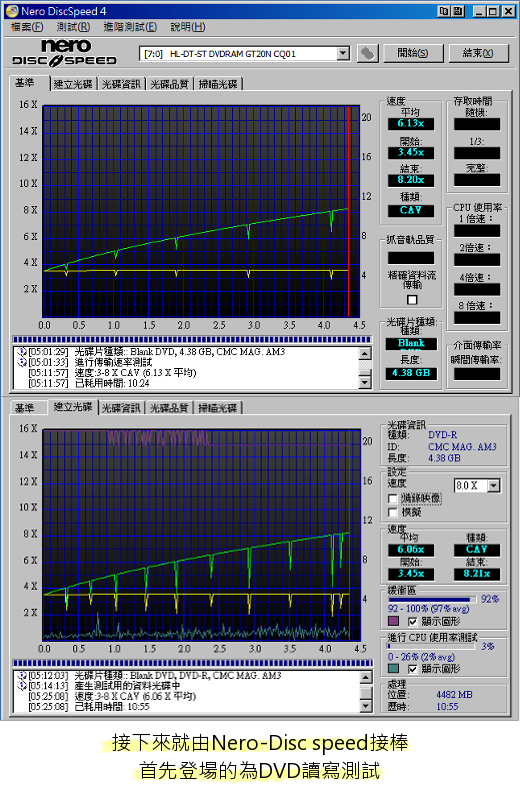Click the DVD-R disc type text
520x800 pixels.
[442, 435]
